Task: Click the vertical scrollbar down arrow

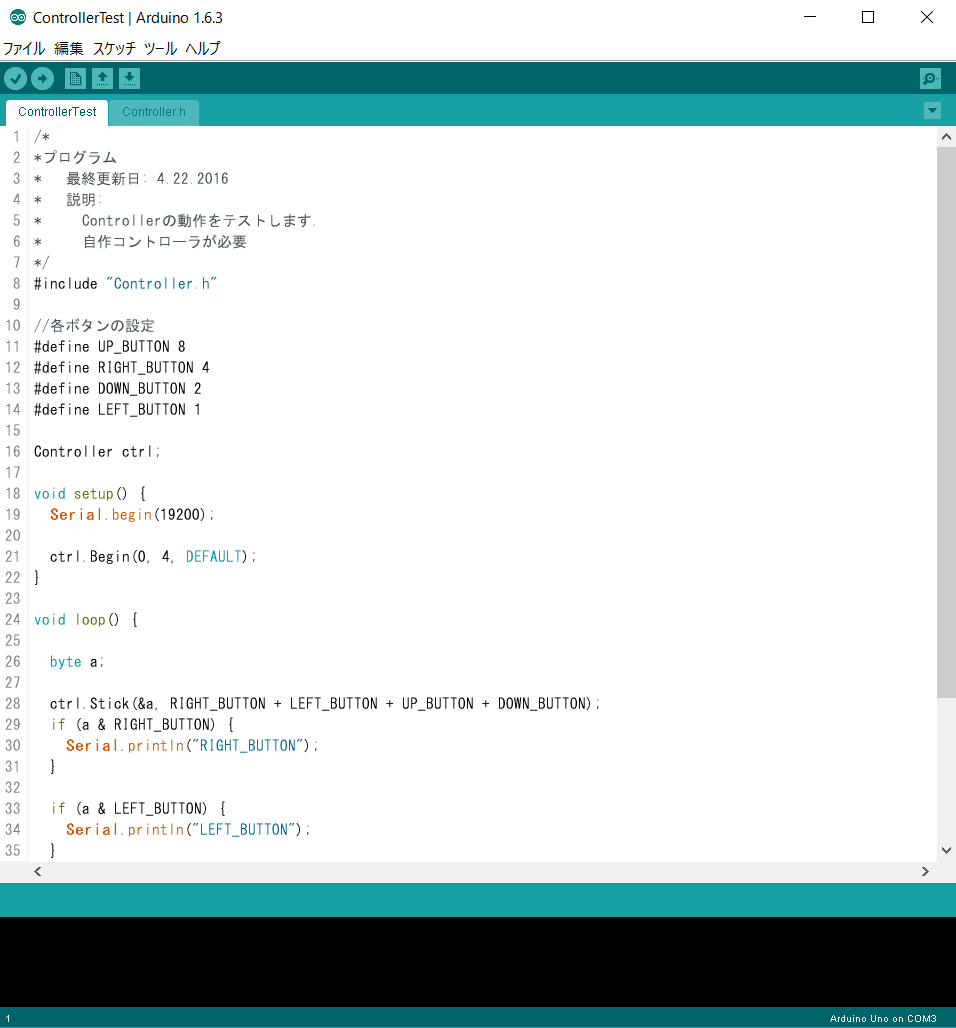Action: pyautogui.click(x=946, y=850)
